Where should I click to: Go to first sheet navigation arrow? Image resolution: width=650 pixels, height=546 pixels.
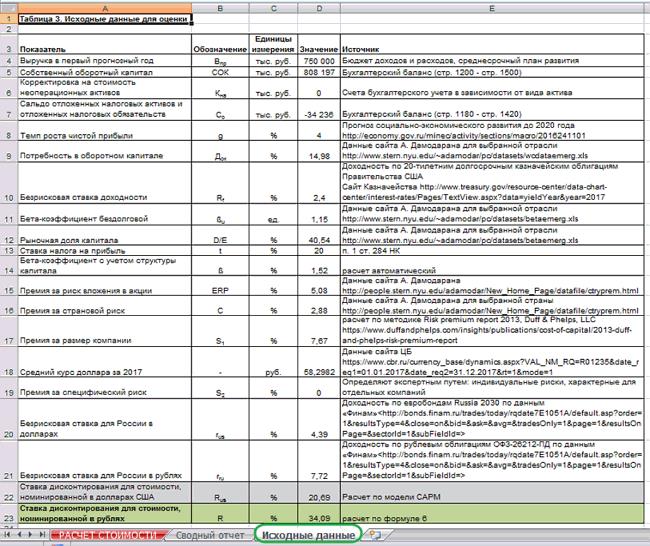pos(7,535)
